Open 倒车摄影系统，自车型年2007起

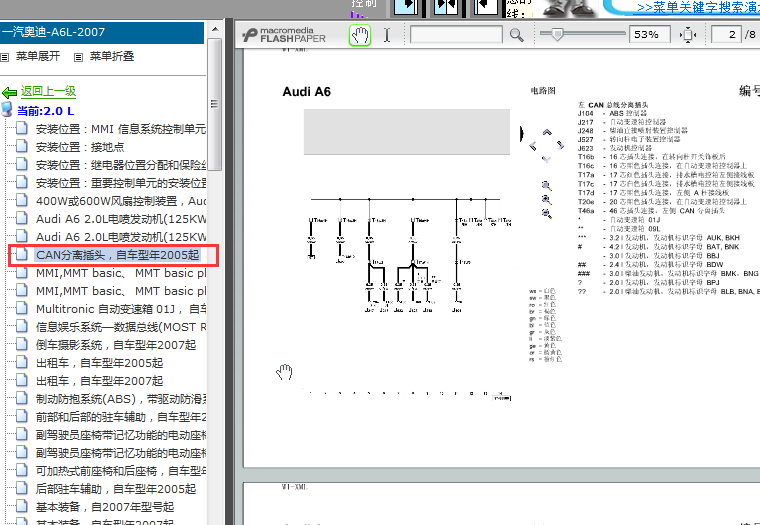pyautogui.click(x=116, y=345)
